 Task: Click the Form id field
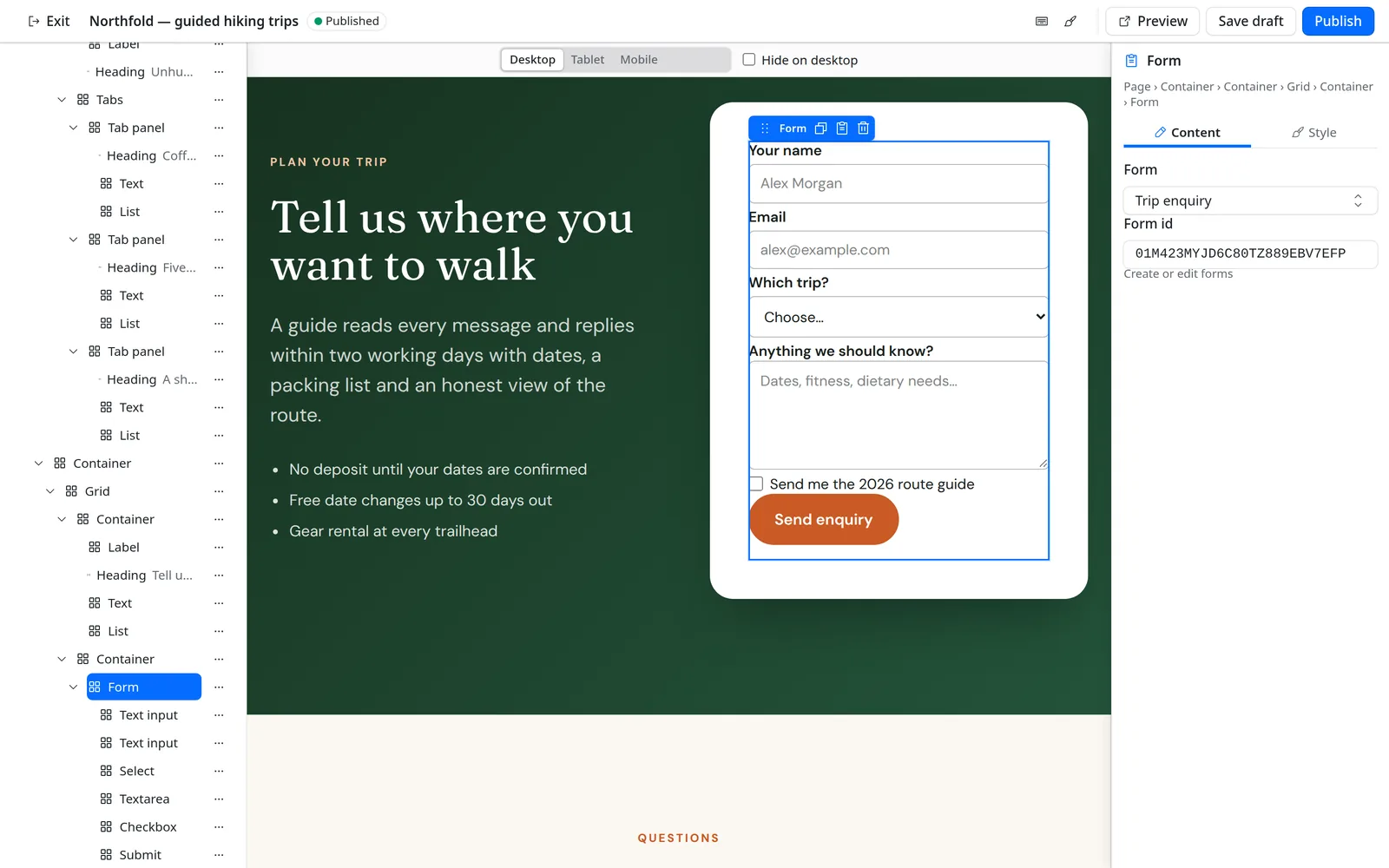click(x=1250, y=253)
